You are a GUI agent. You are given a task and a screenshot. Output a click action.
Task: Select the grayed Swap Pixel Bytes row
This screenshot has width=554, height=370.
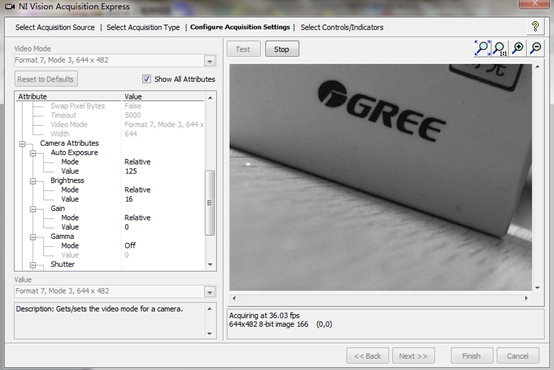[77, 106]
